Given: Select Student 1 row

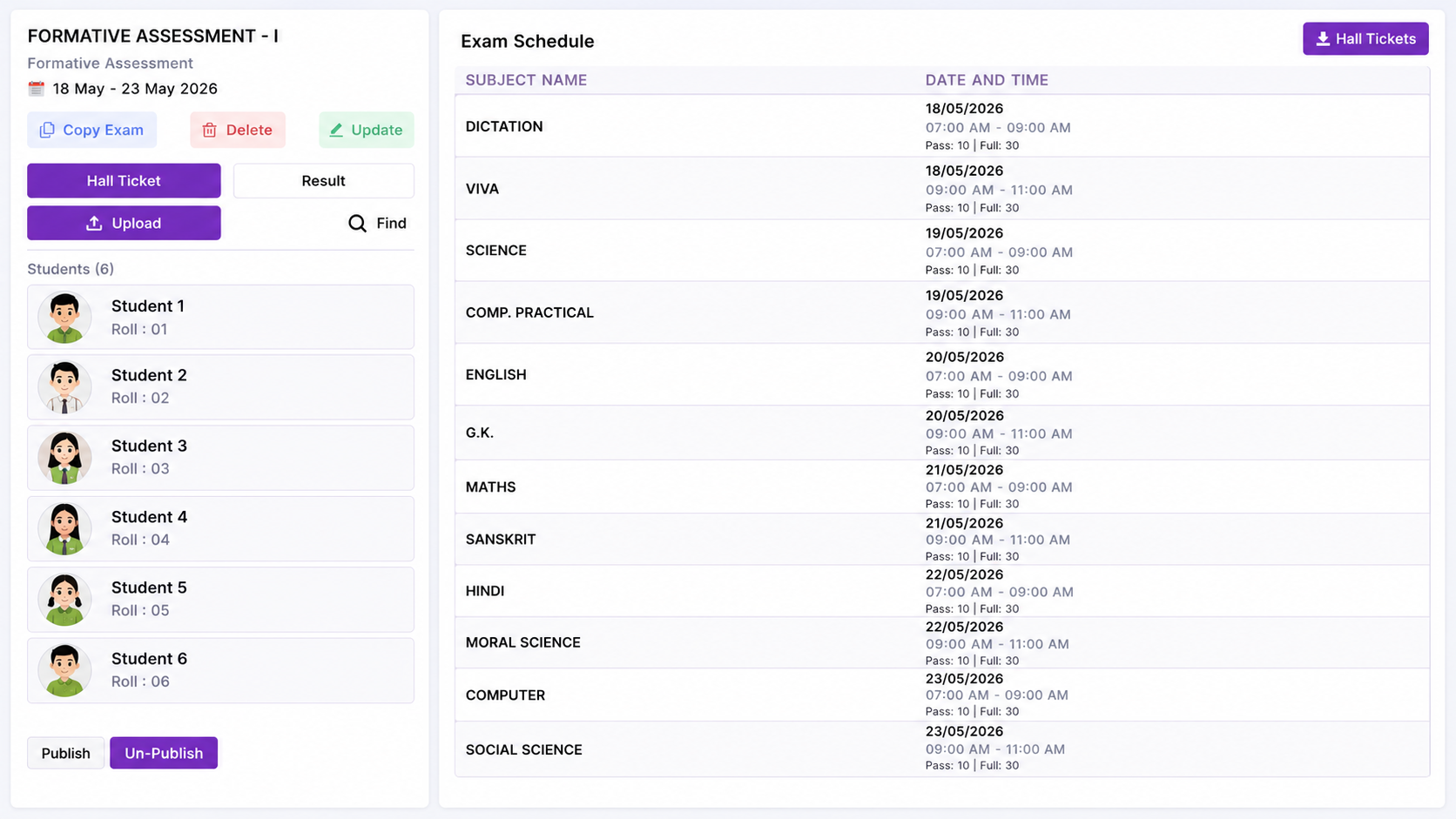Looking at the screenshot, I should click(x=220, y=318).
